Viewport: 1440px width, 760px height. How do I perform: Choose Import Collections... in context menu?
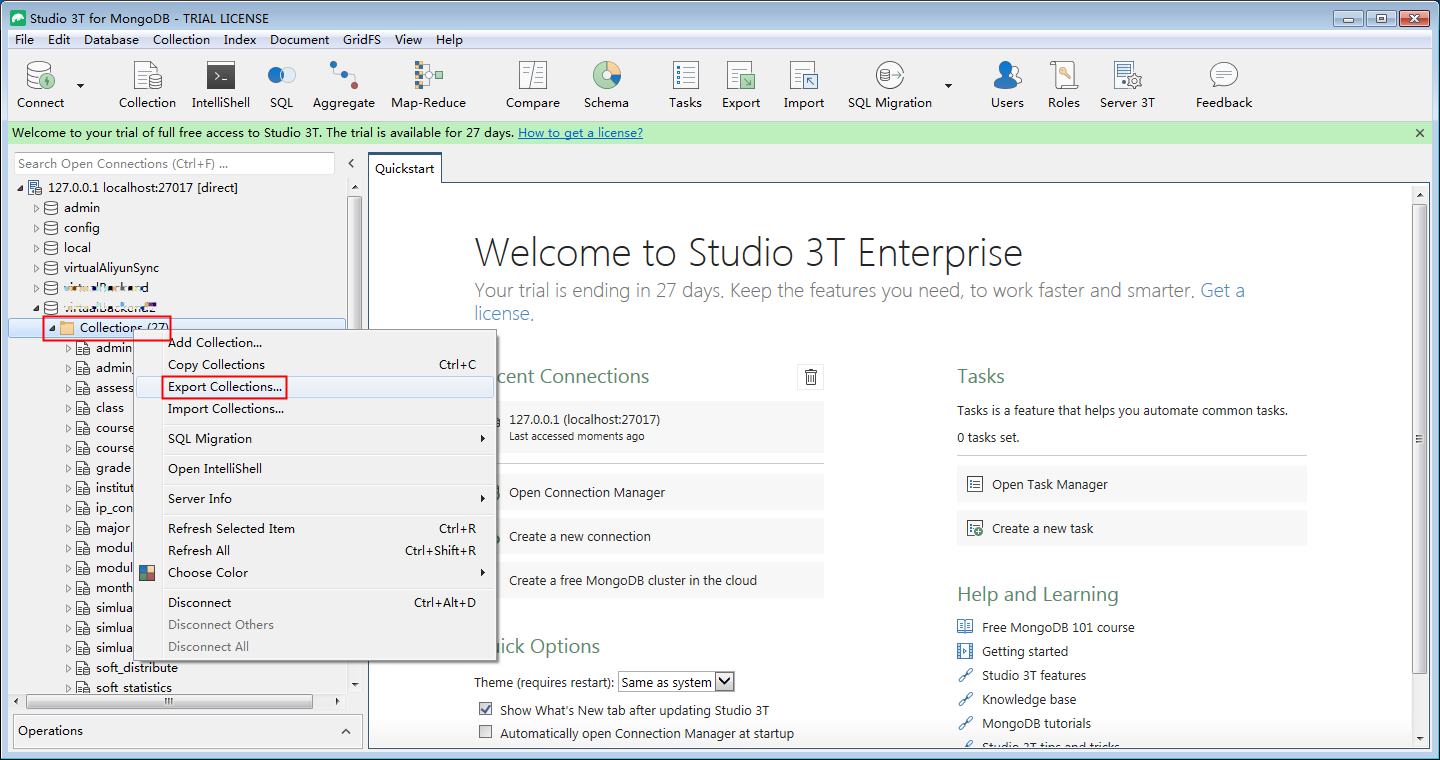click(x=315, y=409)
